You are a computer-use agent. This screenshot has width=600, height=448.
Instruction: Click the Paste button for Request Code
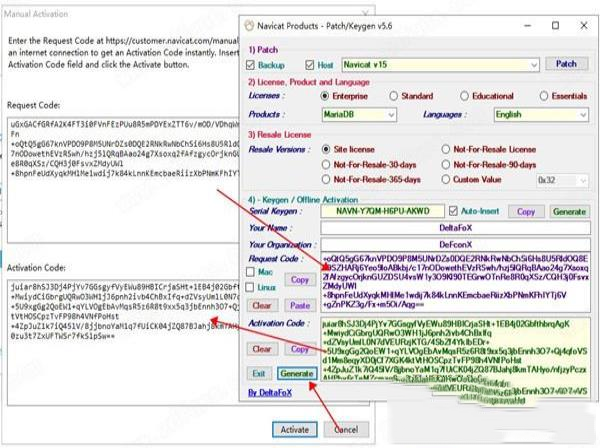[300, 305]
